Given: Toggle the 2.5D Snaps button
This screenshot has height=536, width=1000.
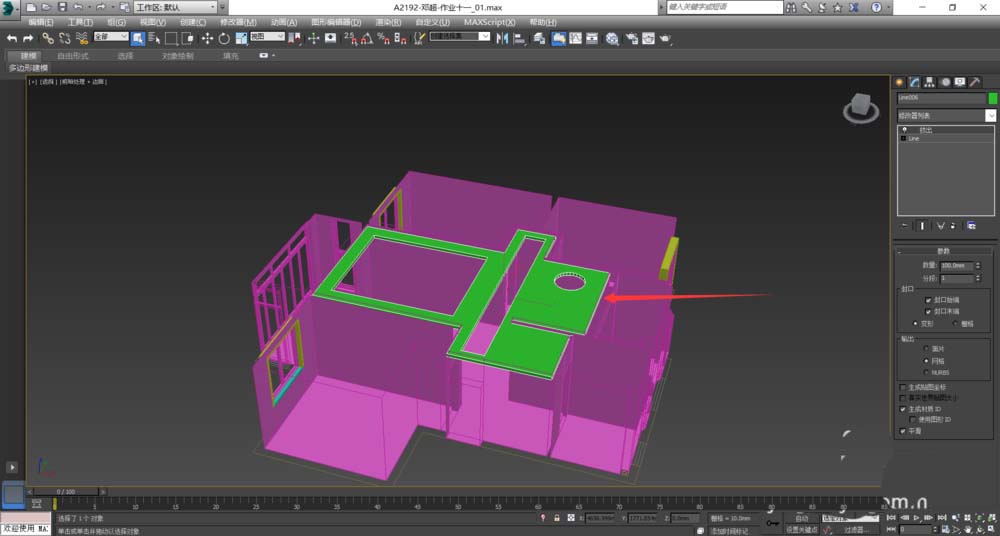Looking at the screenshot, I should (x=350, y=39).
